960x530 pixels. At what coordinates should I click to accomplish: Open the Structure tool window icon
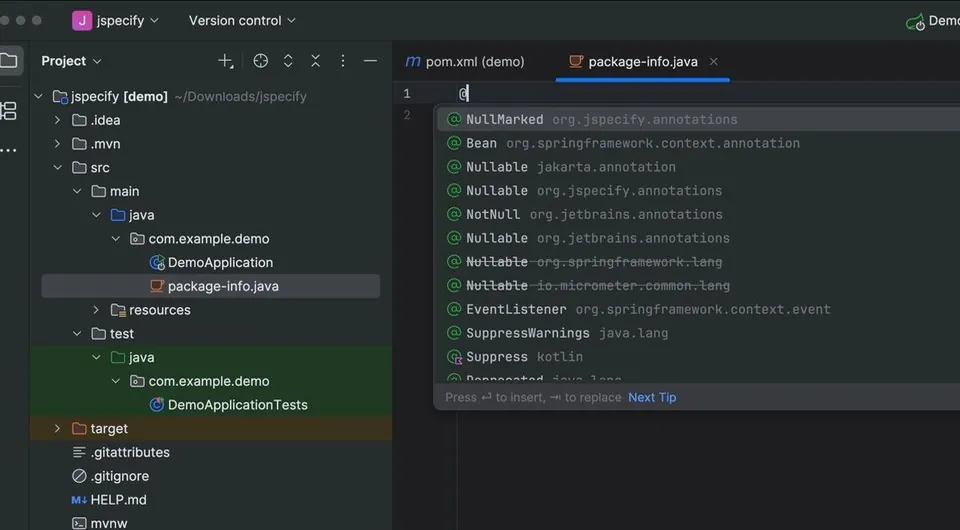pos(9,111)
